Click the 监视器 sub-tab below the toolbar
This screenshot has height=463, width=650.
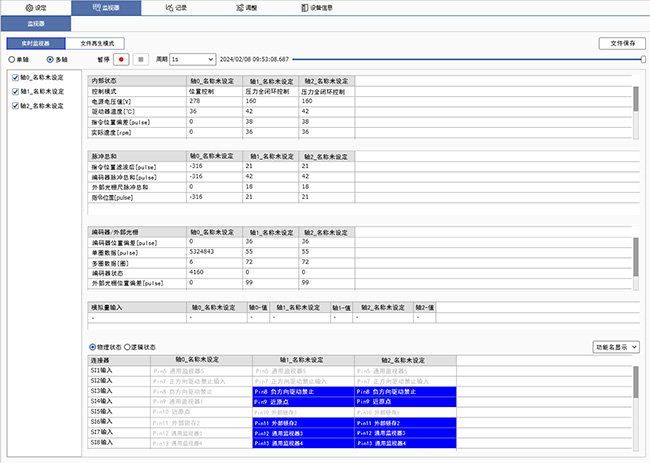coord(35,21)
